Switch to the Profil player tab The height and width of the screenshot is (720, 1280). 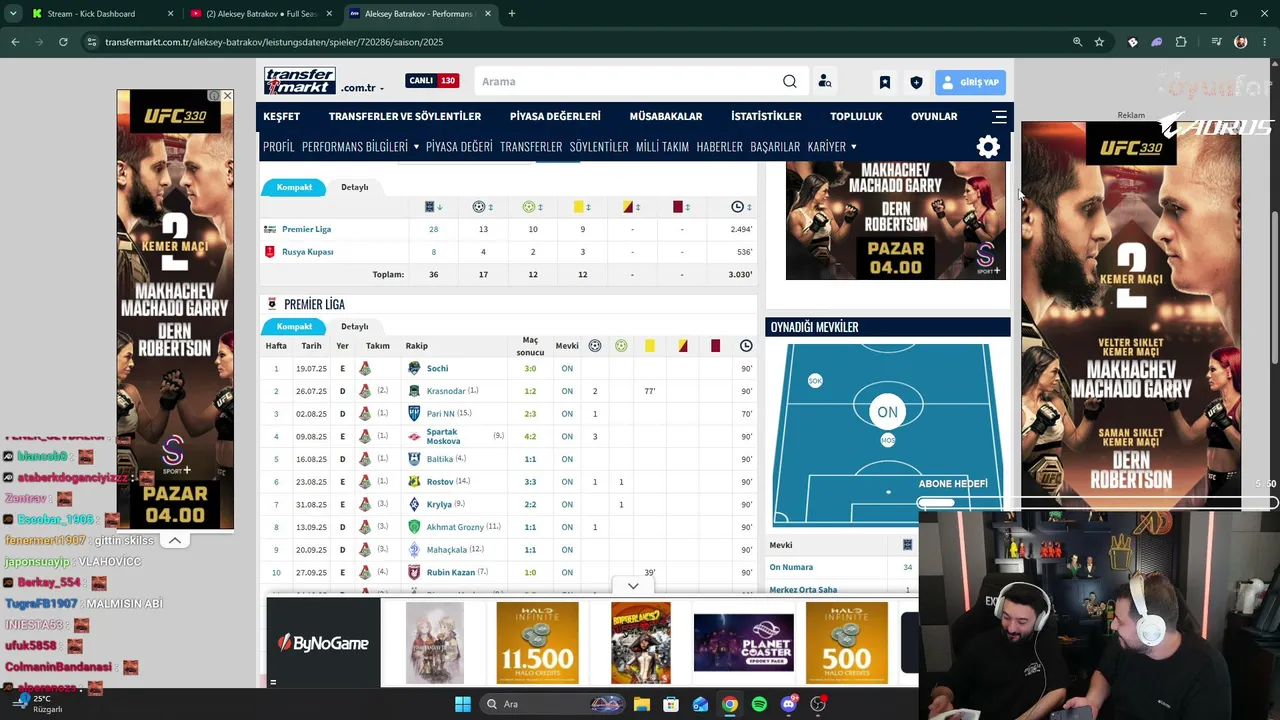[278, 147]
